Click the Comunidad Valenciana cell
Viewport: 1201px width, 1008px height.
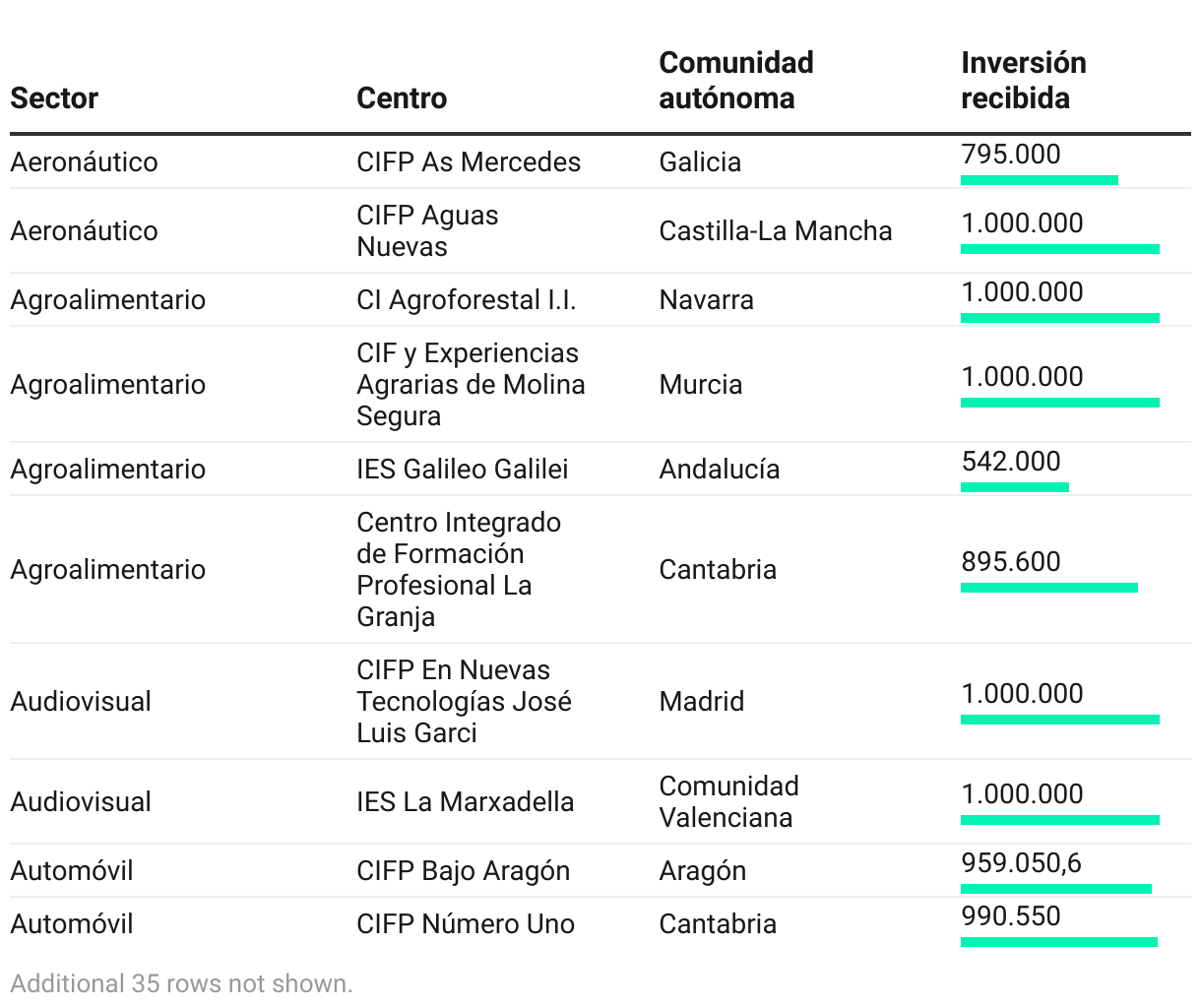click(728, 801)
